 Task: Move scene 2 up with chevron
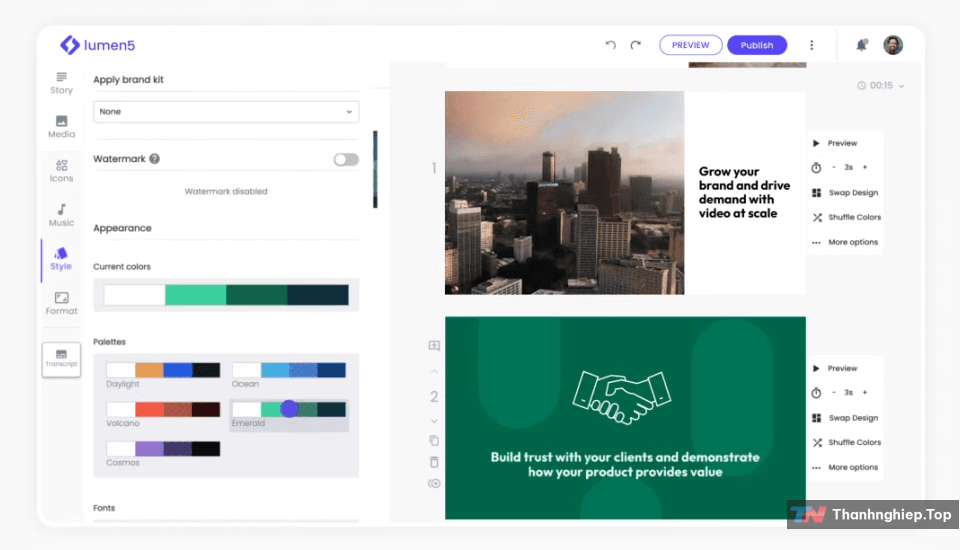point(434,371)
